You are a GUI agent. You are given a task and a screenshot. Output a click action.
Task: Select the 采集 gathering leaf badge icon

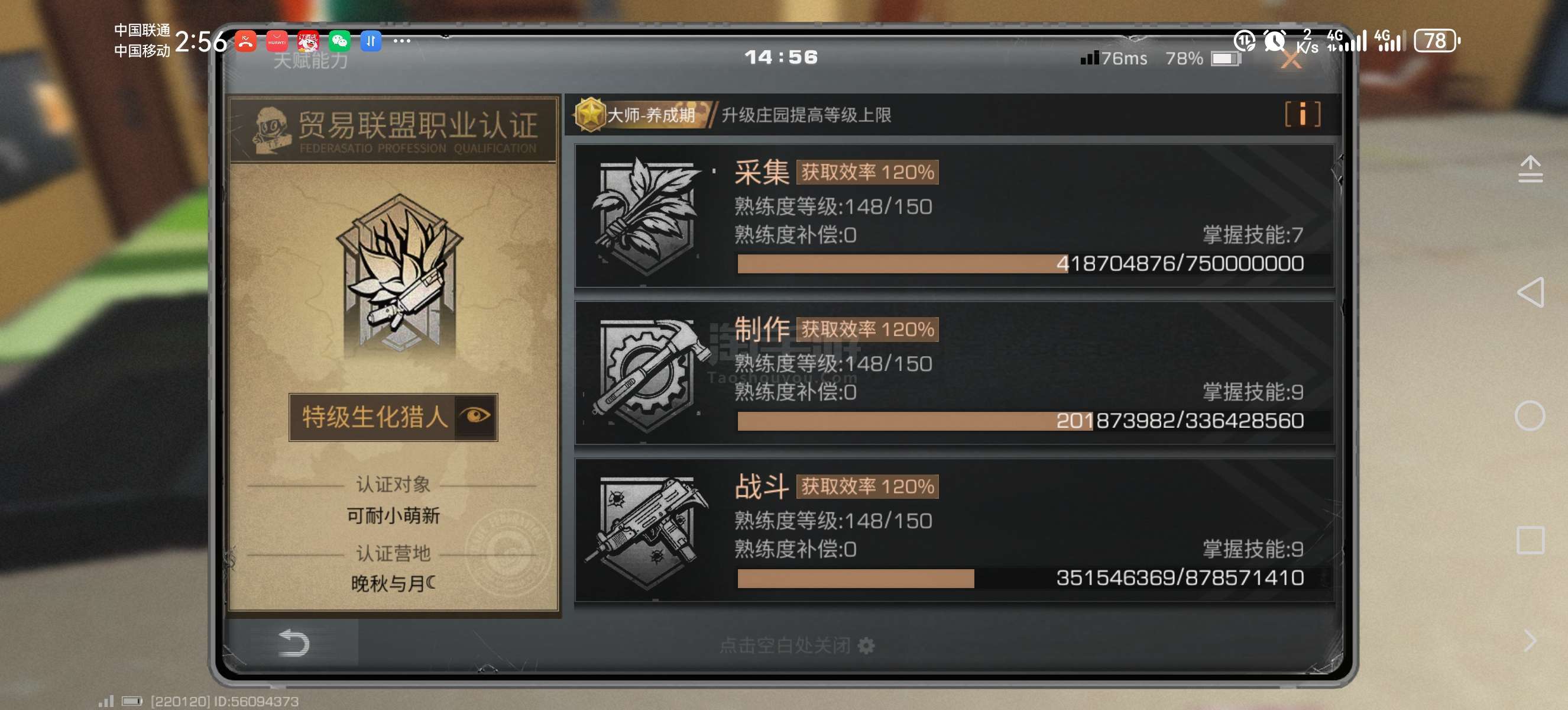646,216
